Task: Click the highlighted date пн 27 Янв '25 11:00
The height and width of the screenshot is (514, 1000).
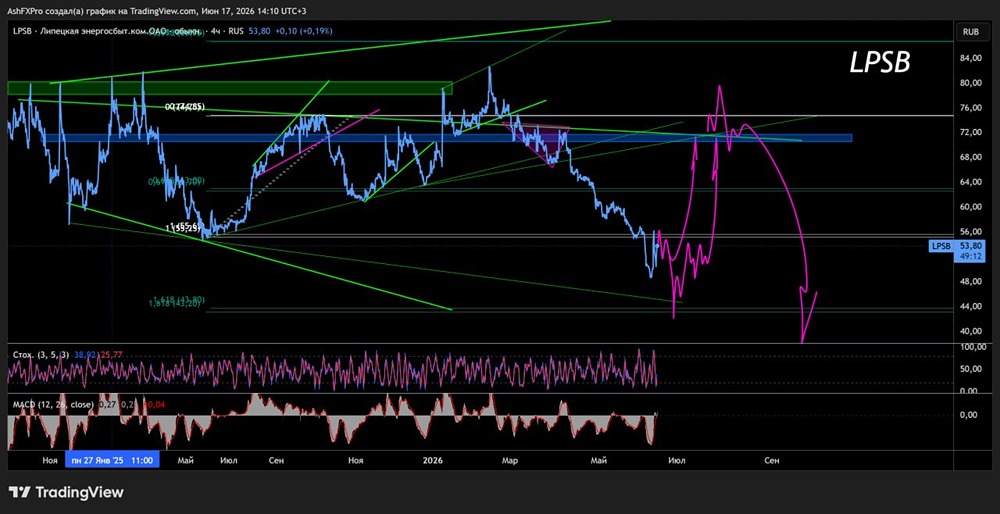Action: tap(112, 460)
